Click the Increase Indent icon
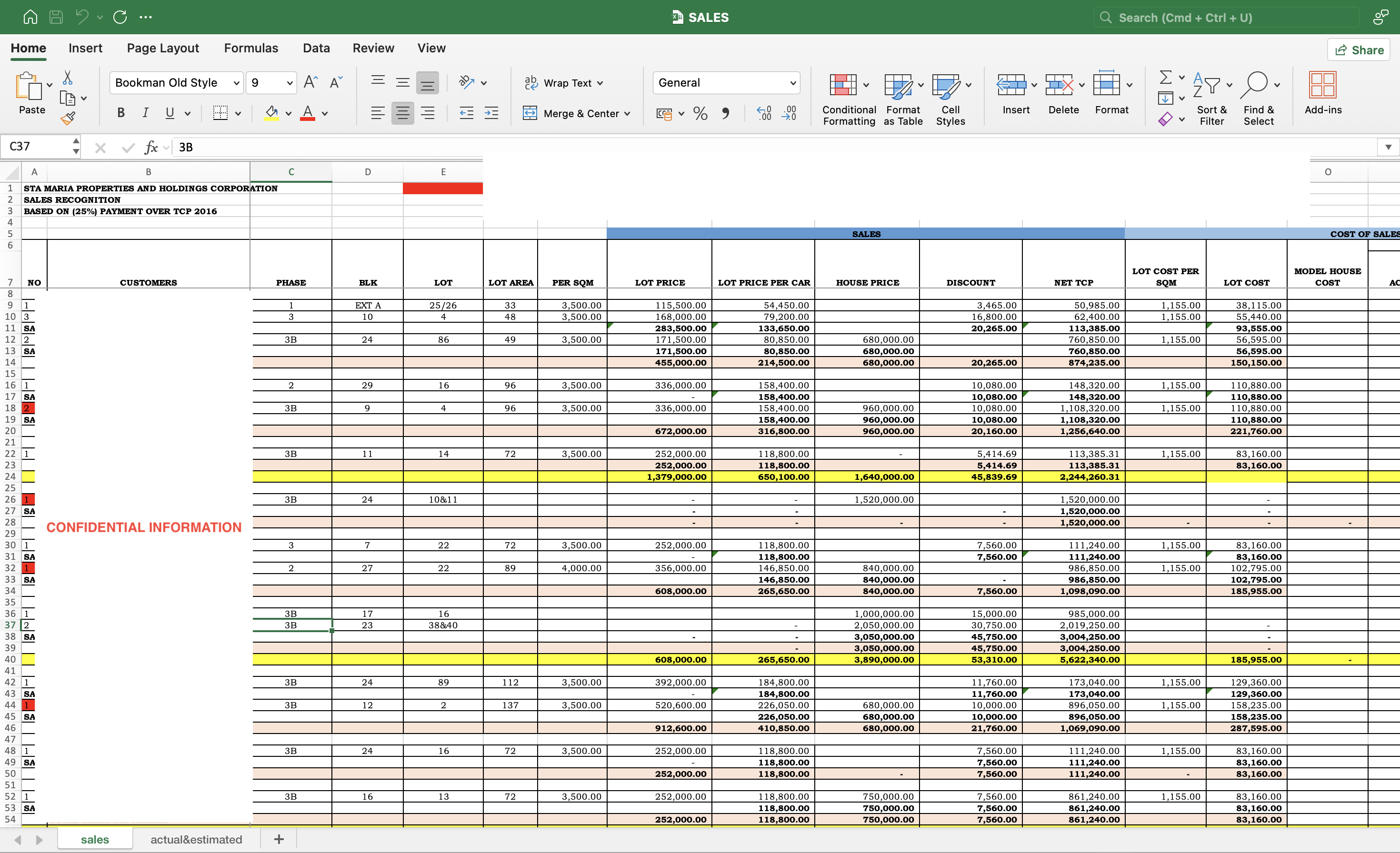 pyautogui.click(x=491, y=114)
